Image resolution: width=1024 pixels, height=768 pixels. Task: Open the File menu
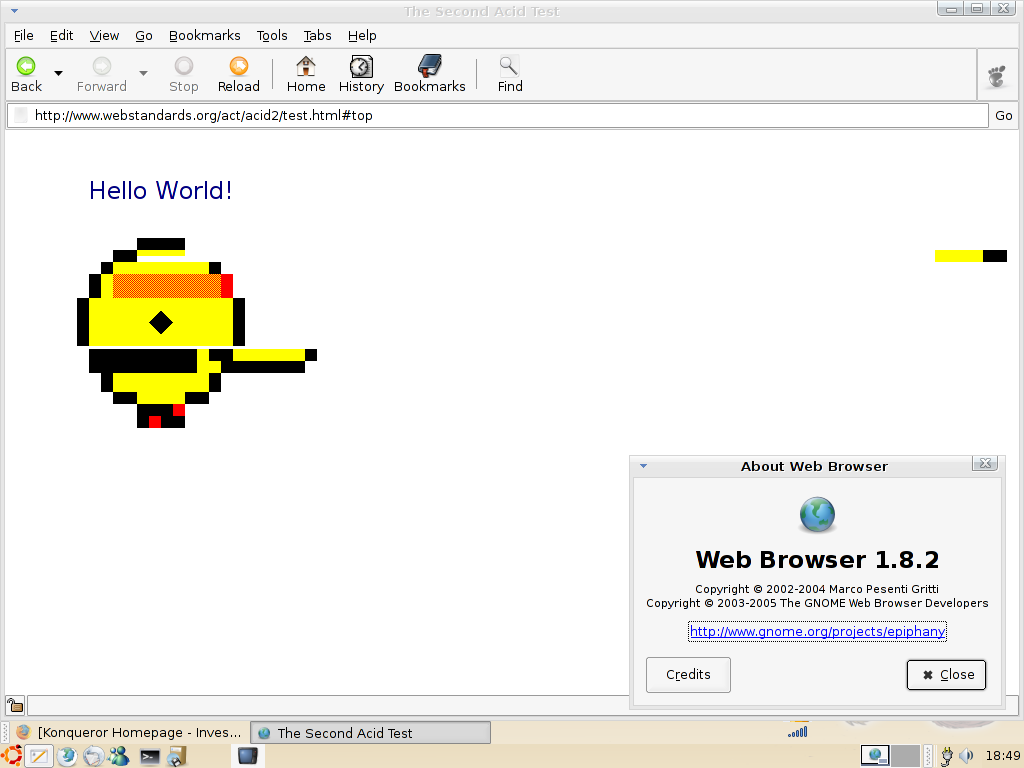[24, 36]
